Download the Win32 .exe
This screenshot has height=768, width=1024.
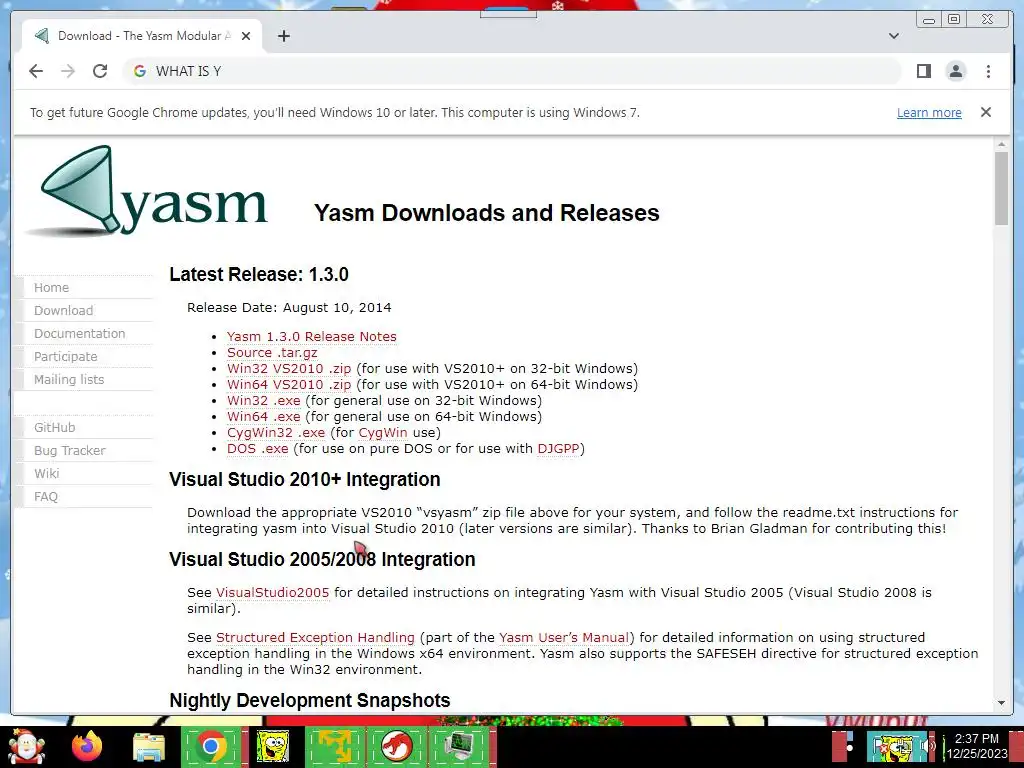[264, 400]
